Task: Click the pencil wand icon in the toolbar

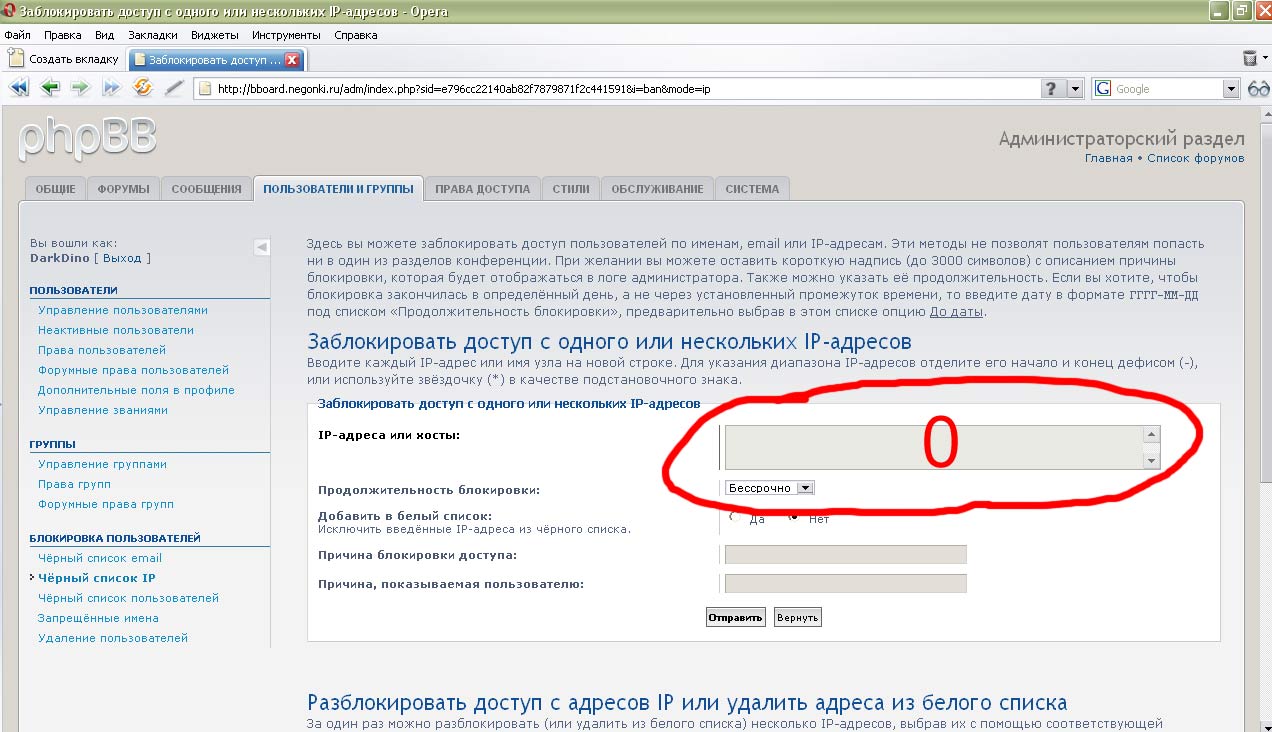Action: click(174, 88)
